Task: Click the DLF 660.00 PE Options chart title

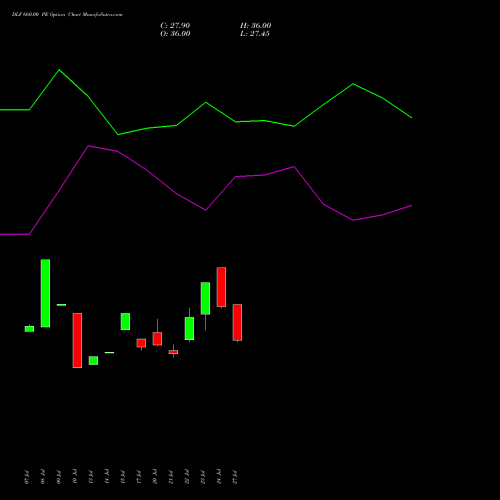Action: point(67,15)
